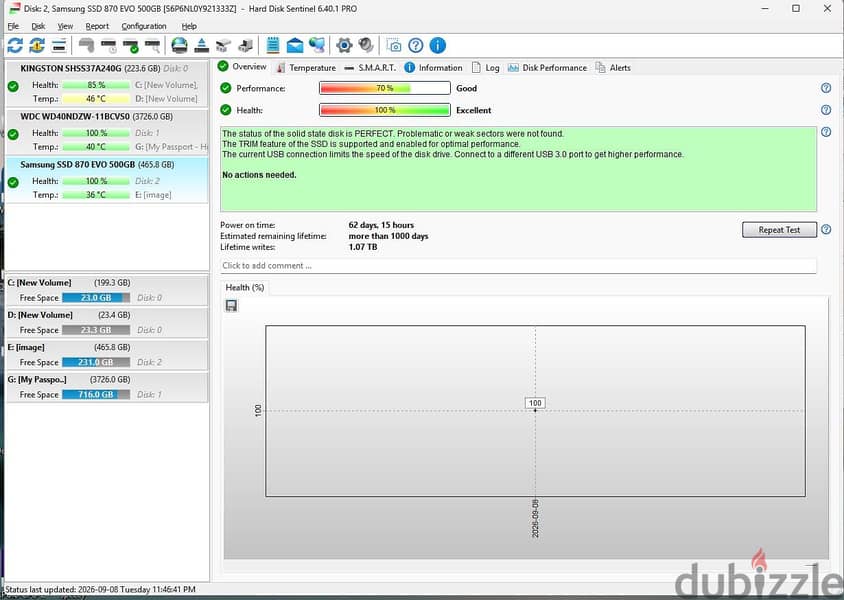Click the blue Refresh disk status icon
This screenshot has width=844, height=600.
click(15, 46)
